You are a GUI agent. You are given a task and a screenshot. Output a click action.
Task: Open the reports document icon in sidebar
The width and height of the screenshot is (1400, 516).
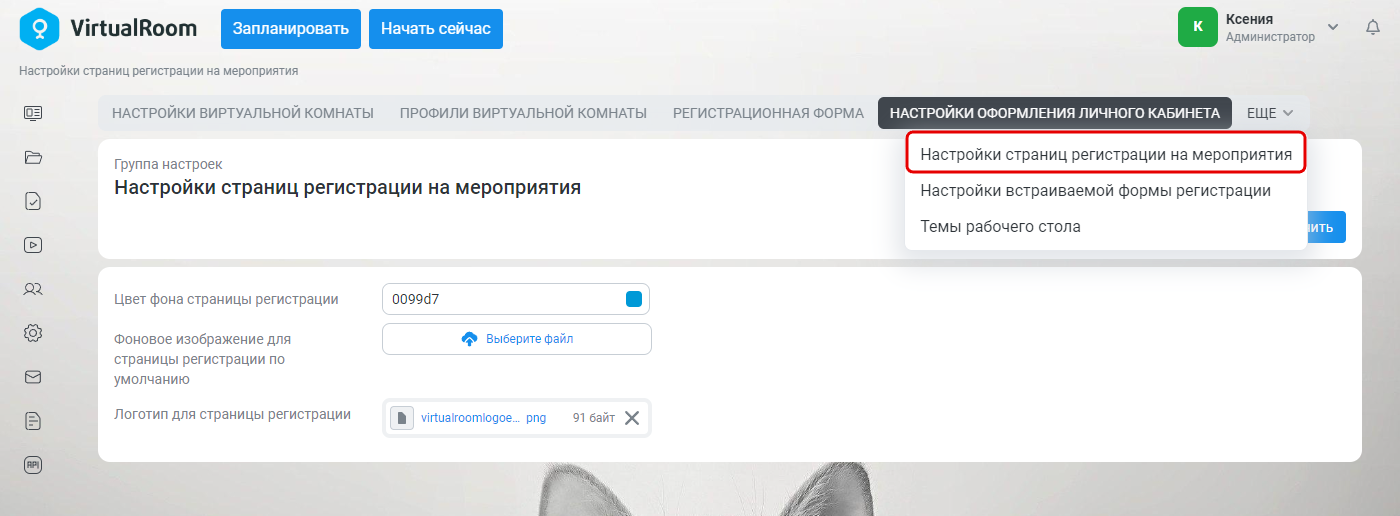pyautogui.click(x=33, y=421)
